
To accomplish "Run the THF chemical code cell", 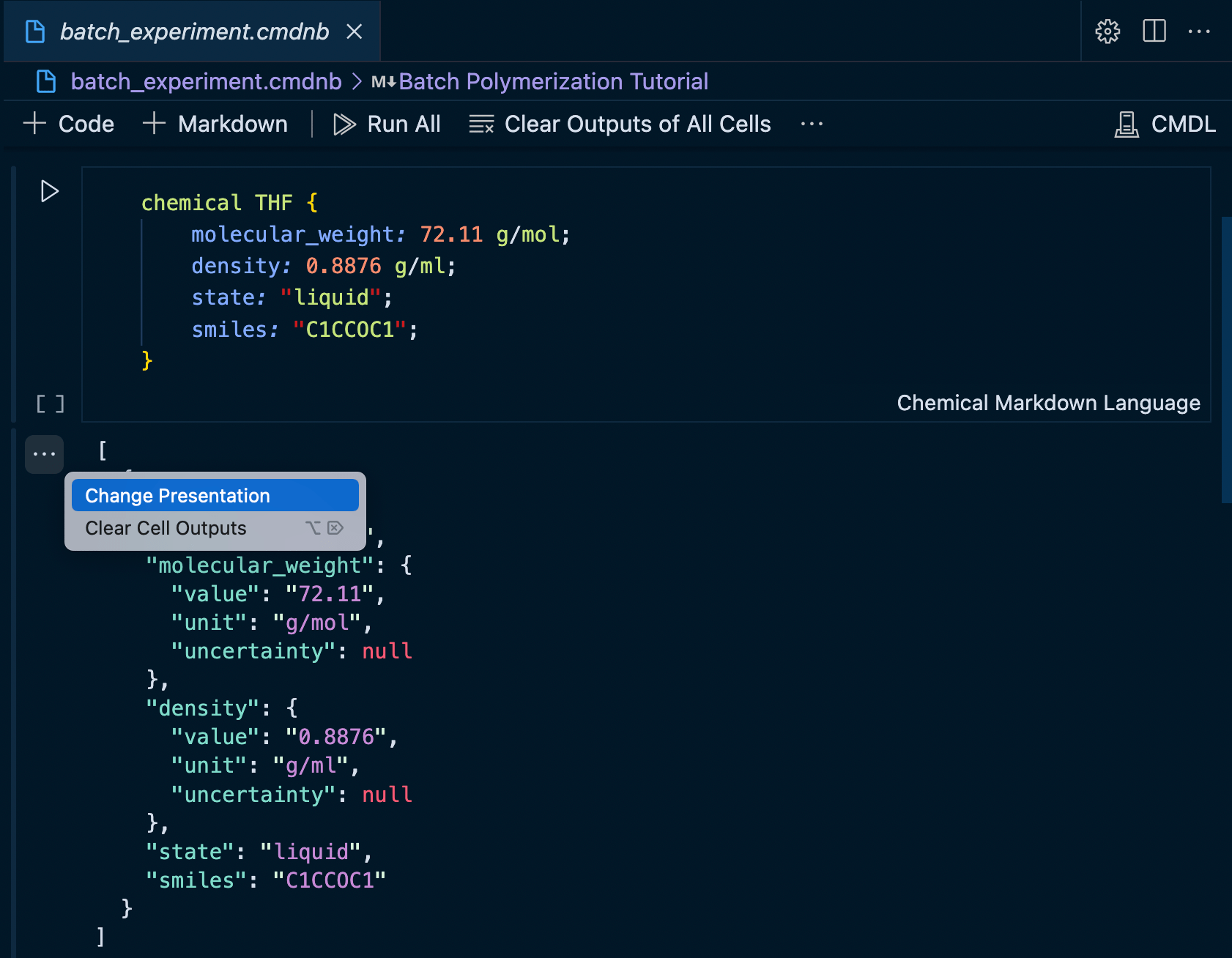I will click(49, 191).
